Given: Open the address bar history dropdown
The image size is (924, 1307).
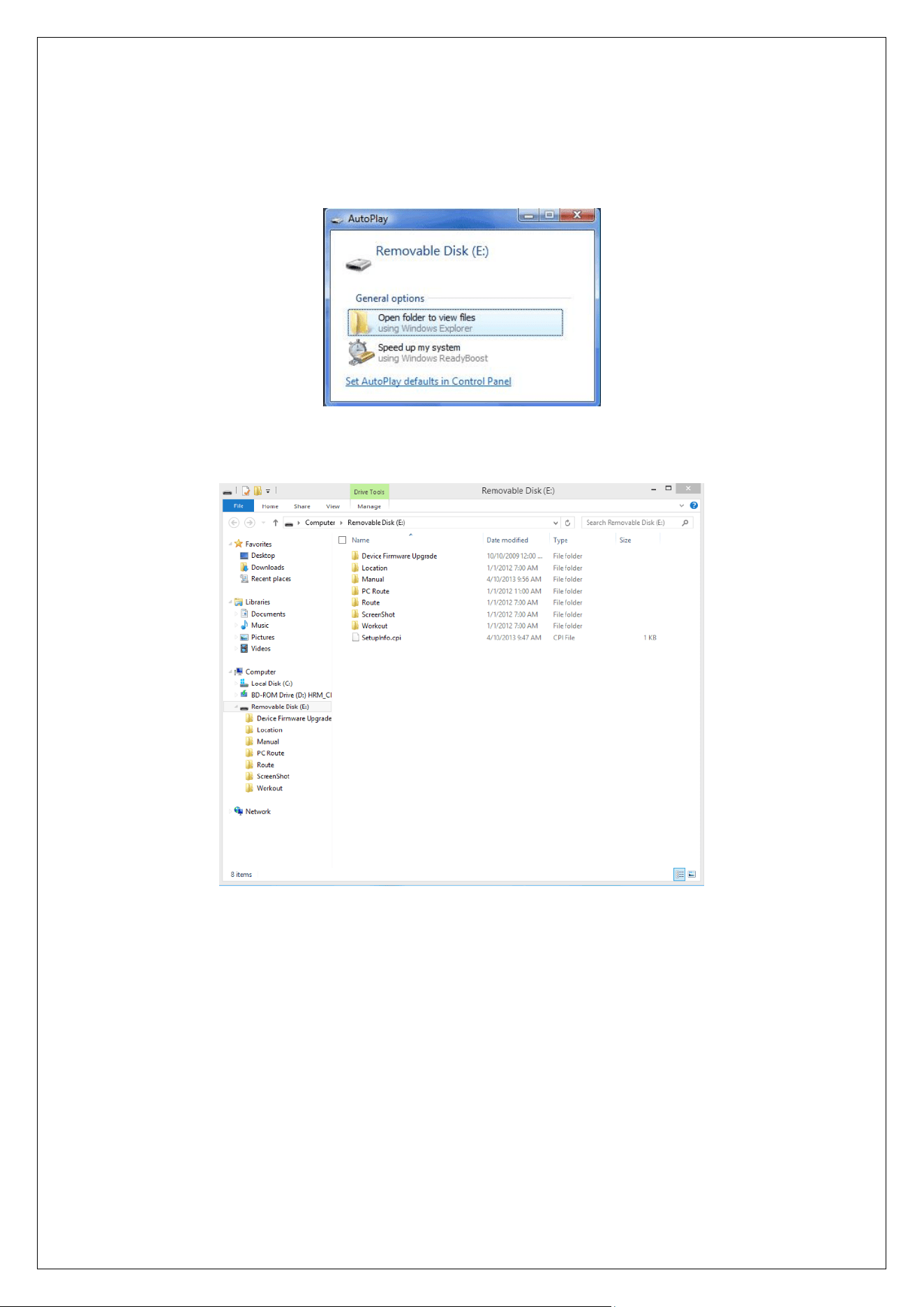Looking at the screenshot, I should (x=556, y=523).
